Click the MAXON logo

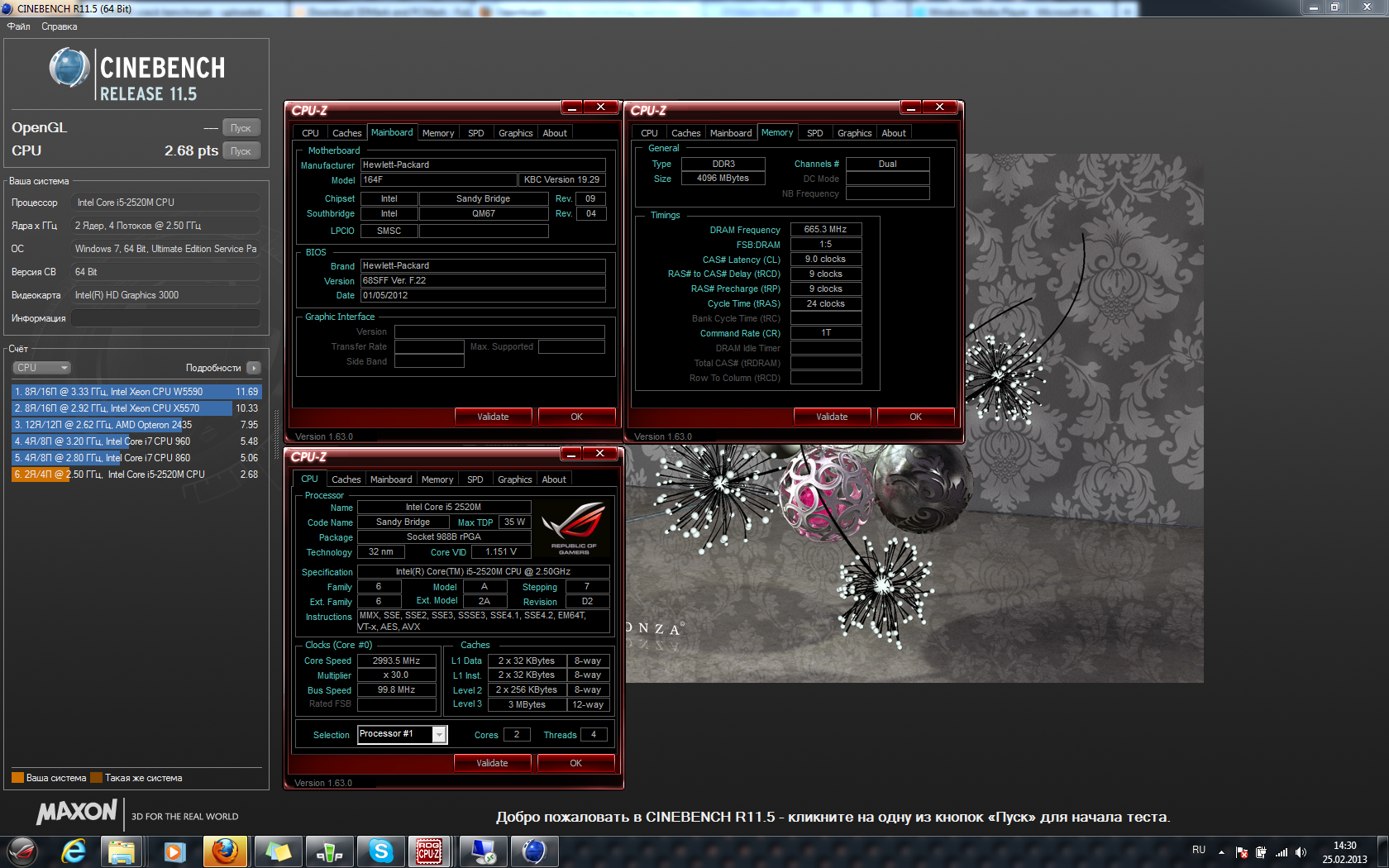tap(77, 813)
